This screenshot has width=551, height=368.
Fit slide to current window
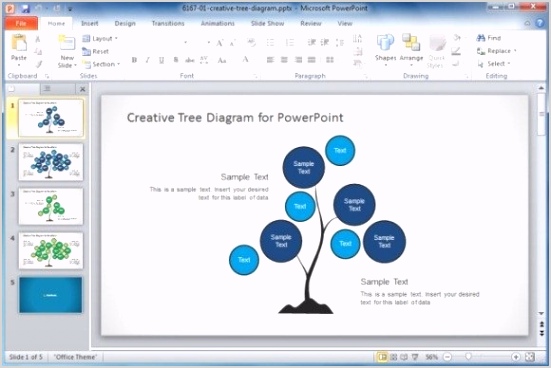click(x=530, y=357)
